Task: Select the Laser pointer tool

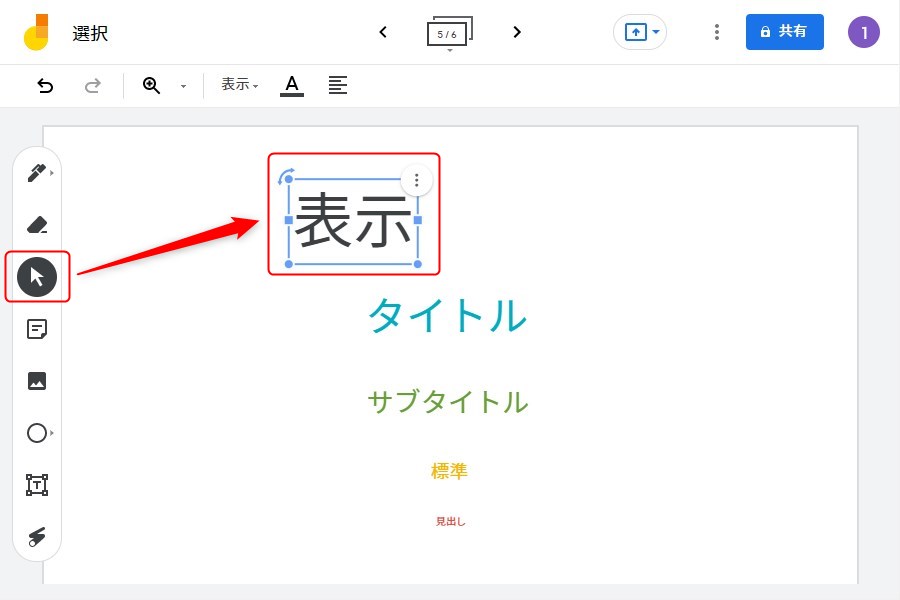Action: tap(37, 537)
